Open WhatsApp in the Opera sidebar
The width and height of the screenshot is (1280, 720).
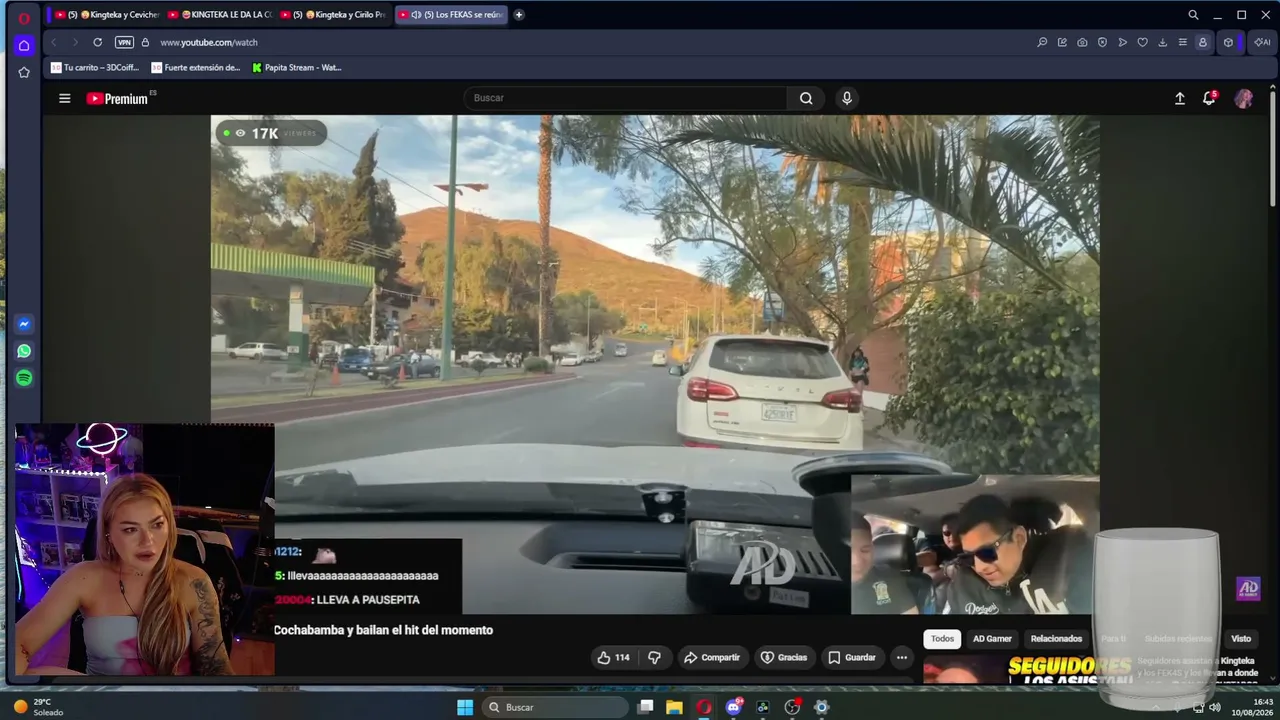(x=24, y=351)
